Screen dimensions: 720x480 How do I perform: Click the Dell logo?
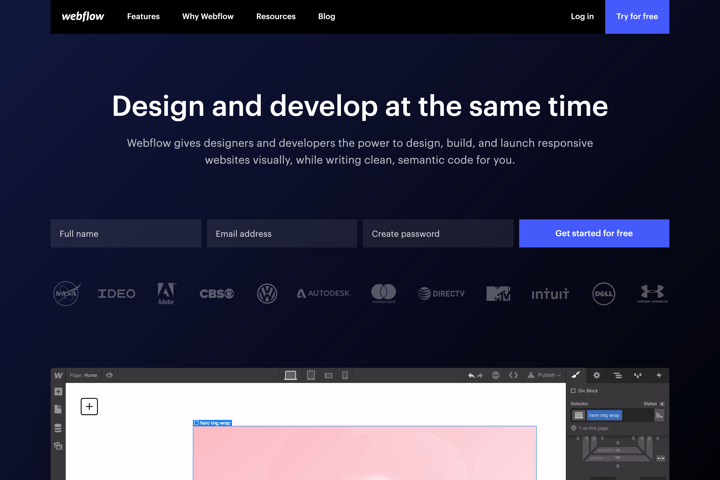tap(603, 294)
